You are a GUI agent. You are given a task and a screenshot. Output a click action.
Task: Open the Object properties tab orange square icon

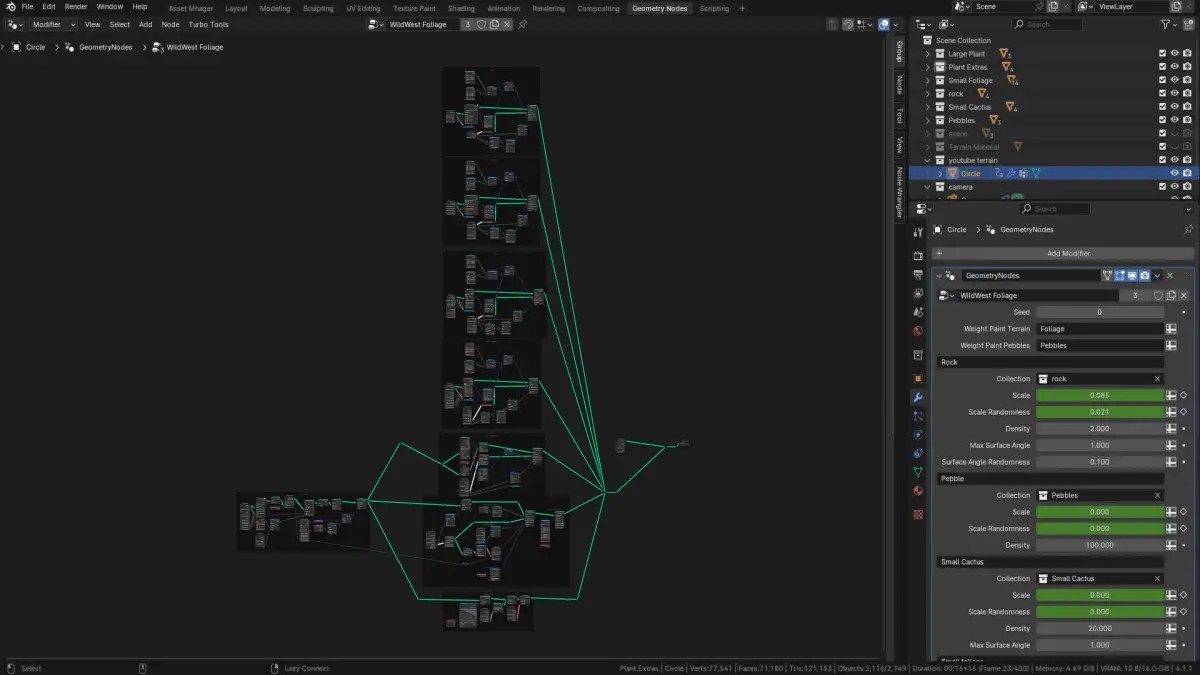pyautogui.click(x=918, y=379)
